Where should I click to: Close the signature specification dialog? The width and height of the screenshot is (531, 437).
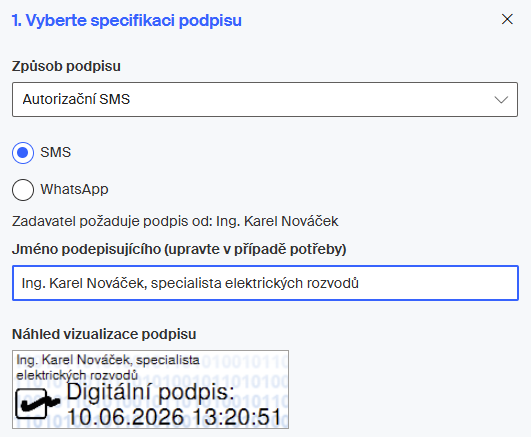pyautogui.click(x=507, y=19)
